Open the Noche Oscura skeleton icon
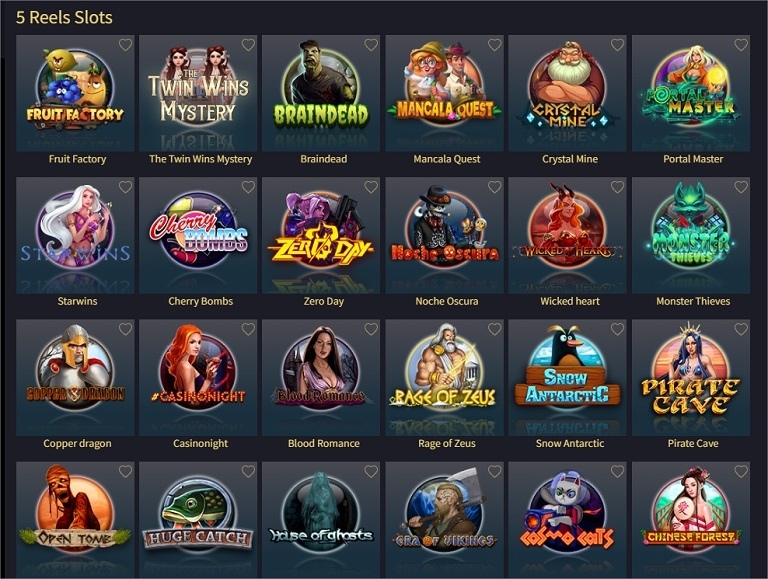This screenshot has width=768, height=579. tap(445, 235)
